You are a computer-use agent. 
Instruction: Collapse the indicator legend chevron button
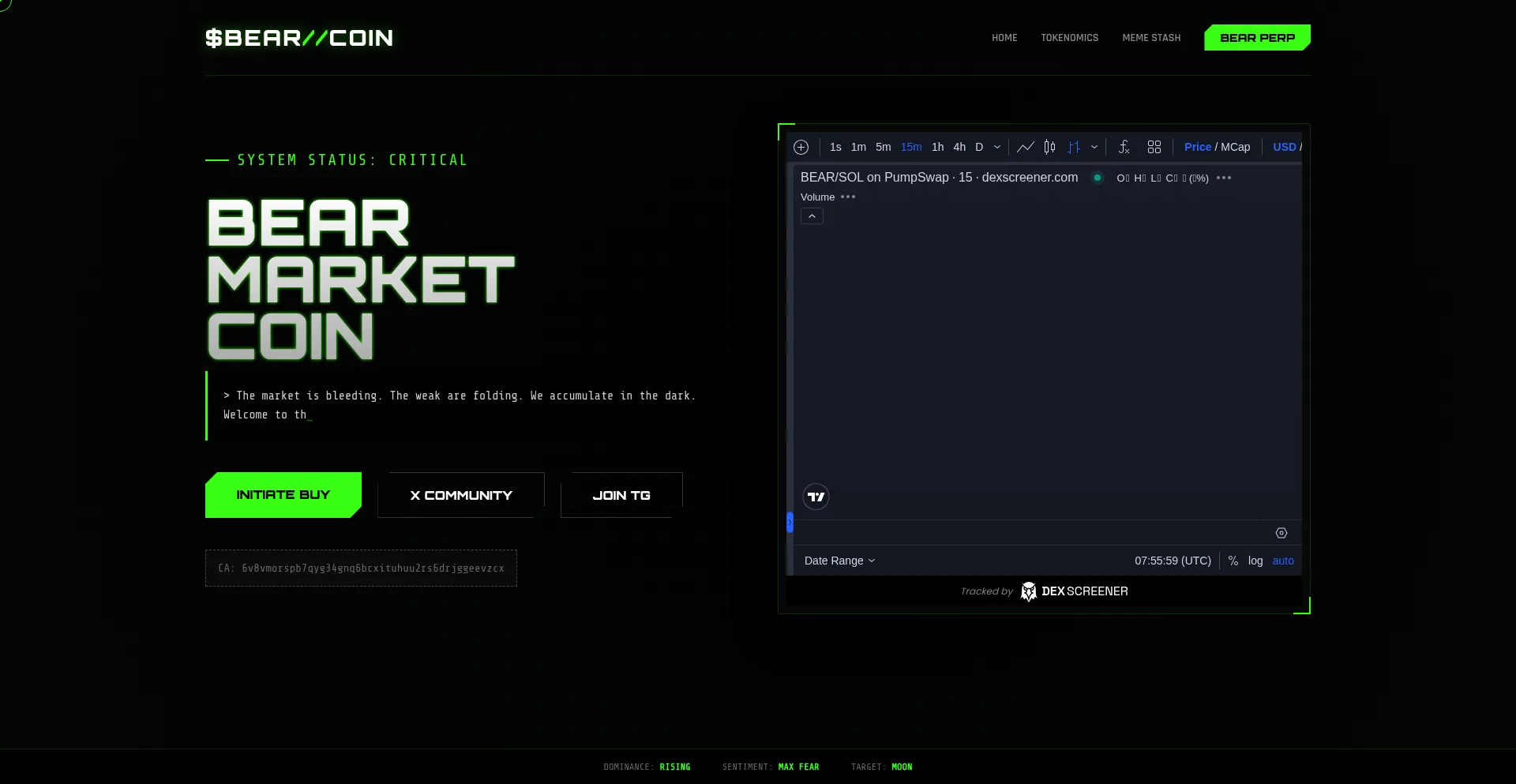pos(812,216)
